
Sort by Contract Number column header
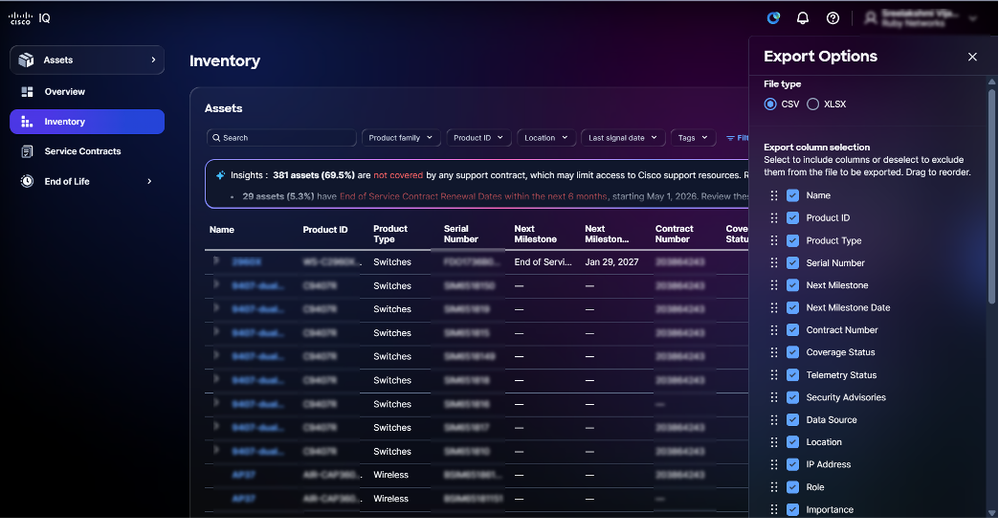coord(674,234)
